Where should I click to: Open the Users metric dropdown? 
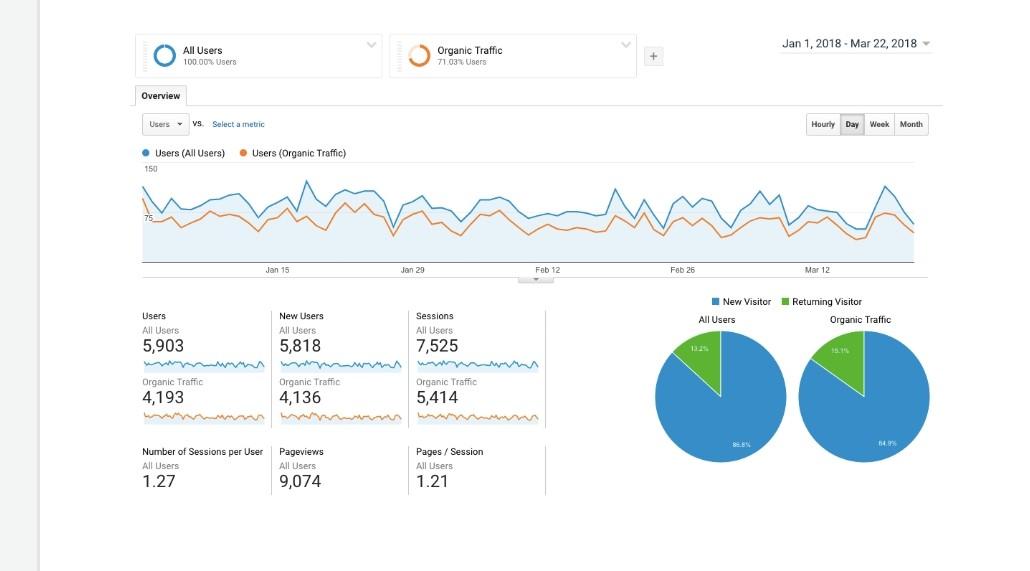[x=166, y=124]
